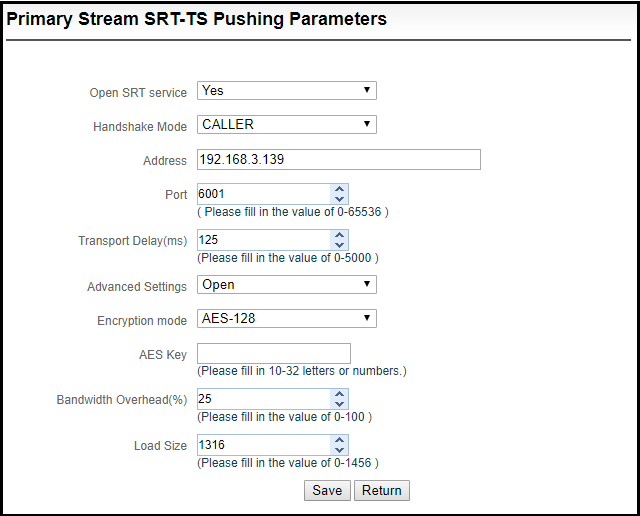Screen dimensions: 640x516
Task: Click the Return button
Action: point(382,490)
